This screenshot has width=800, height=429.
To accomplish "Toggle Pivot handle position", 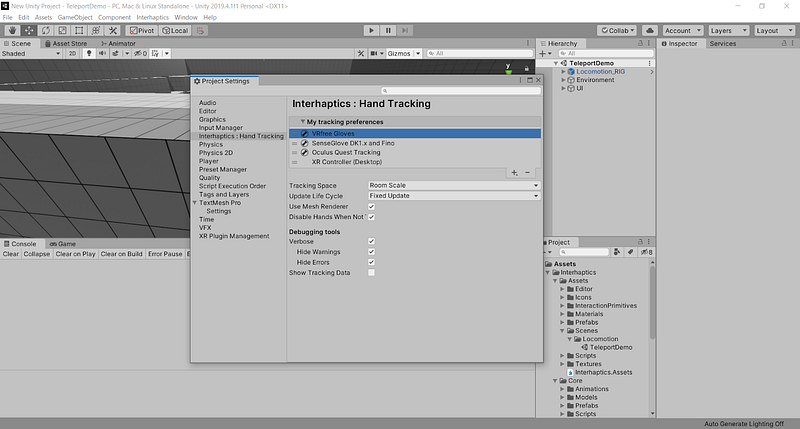I will pyautogui.click(x=141, y=31).
